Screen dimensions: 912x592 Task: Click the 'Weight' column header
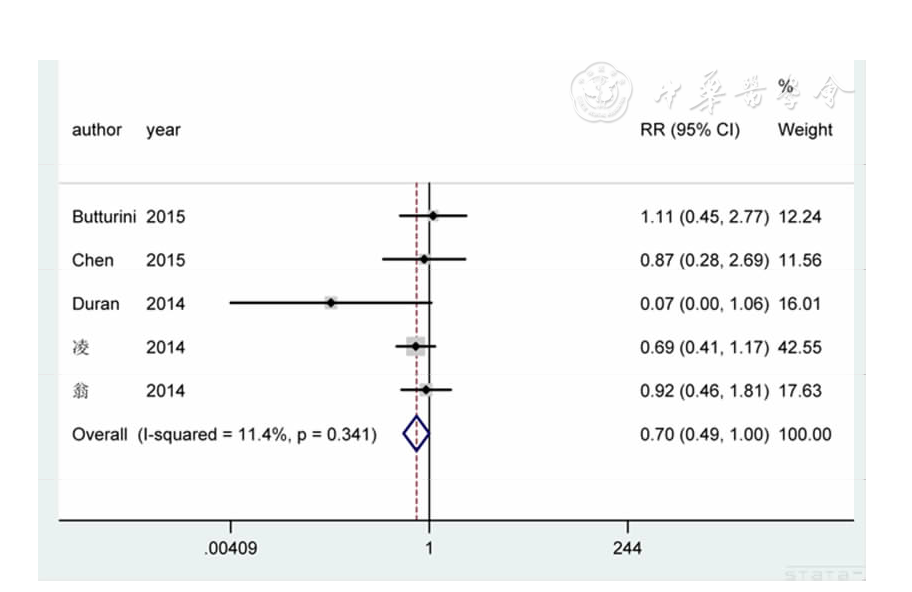[x=805, y=130]
